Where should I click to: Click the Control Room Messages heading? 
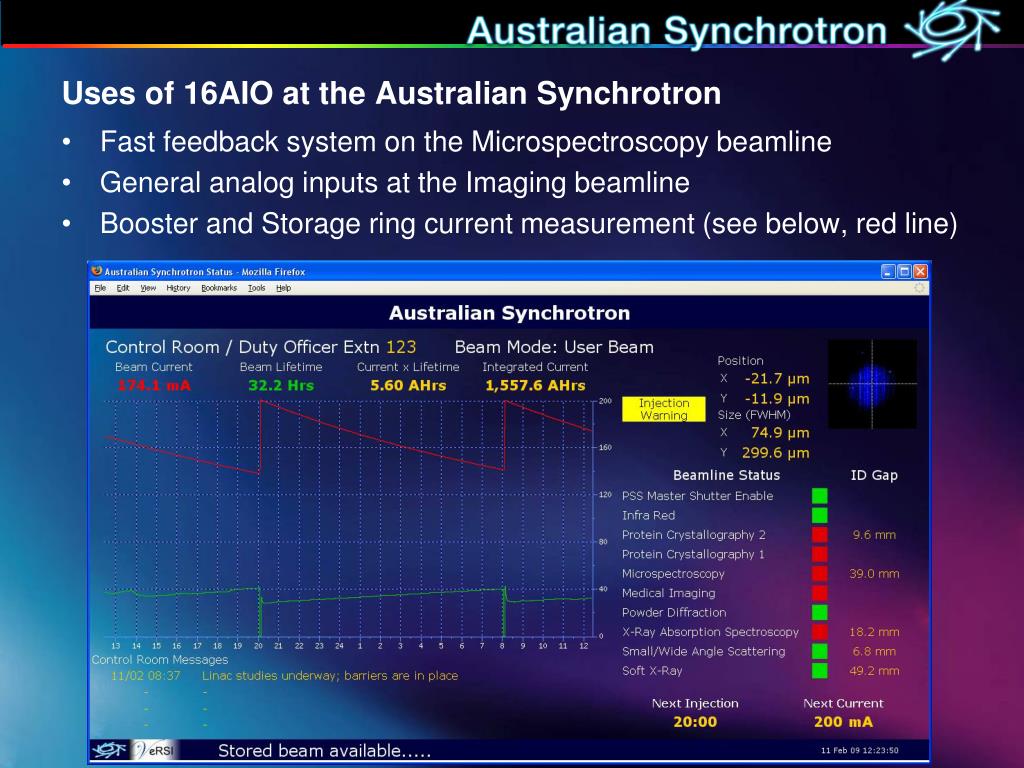[160, 660]
